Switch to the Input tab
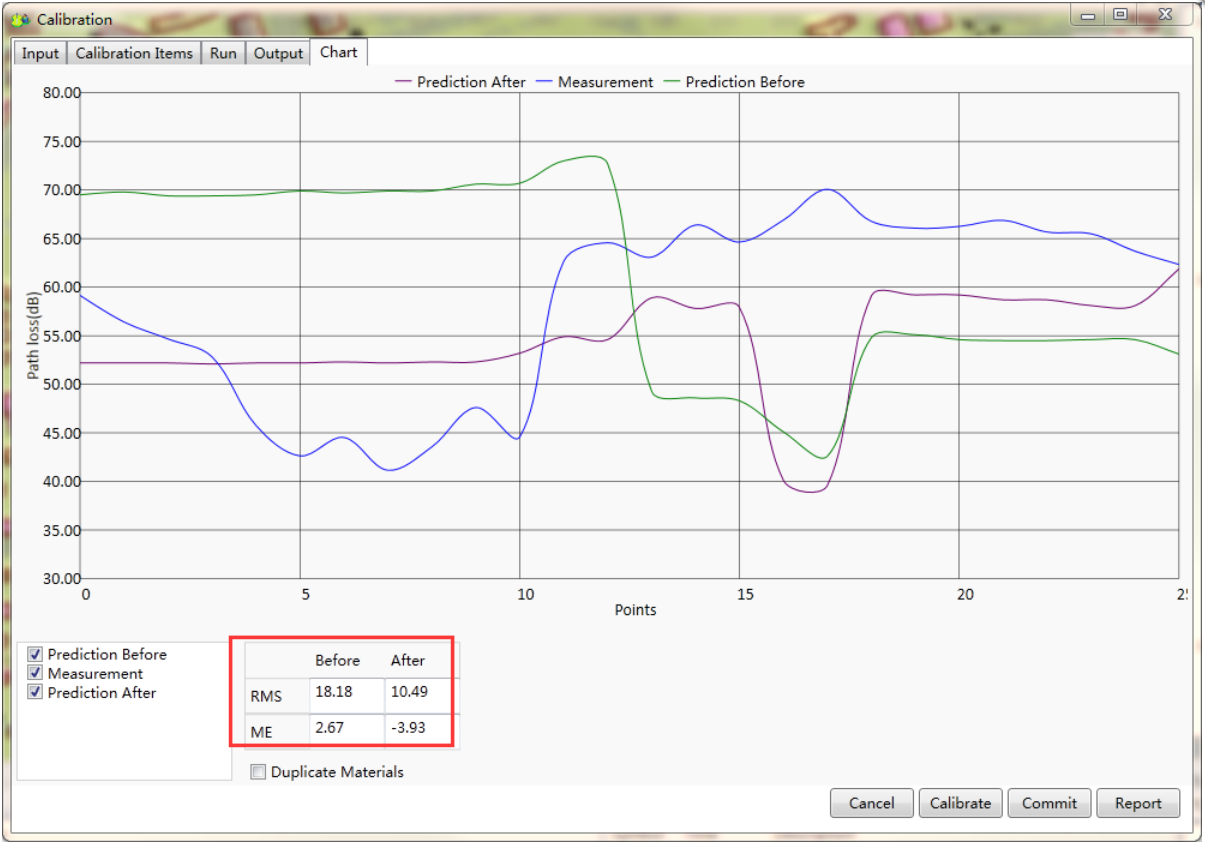1205x844 pixels. coord(41,54)
